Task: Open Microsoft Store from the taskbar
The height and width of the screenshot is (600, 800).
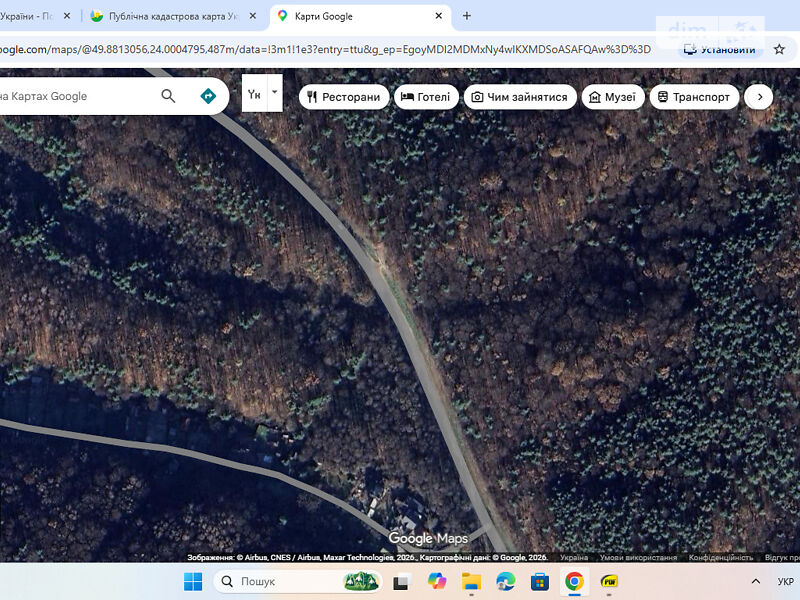Action: 539,581
